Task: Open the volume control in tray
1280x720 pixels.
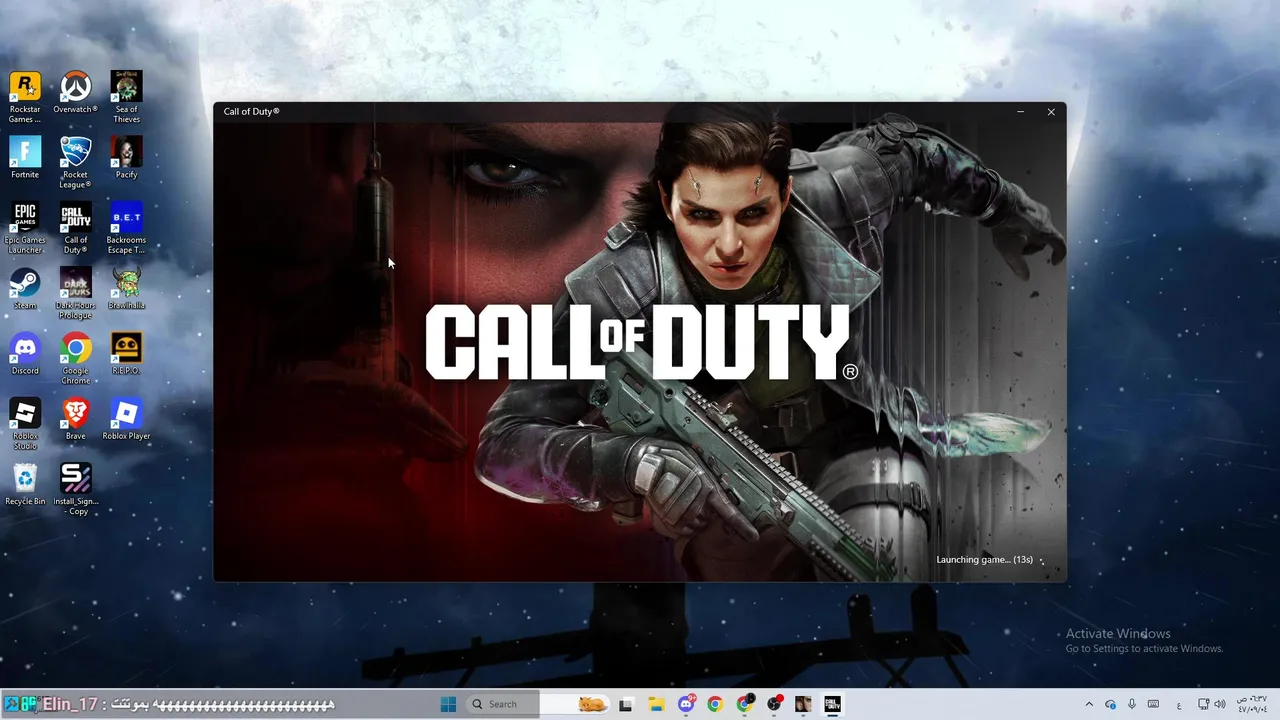Action: 1219,704
